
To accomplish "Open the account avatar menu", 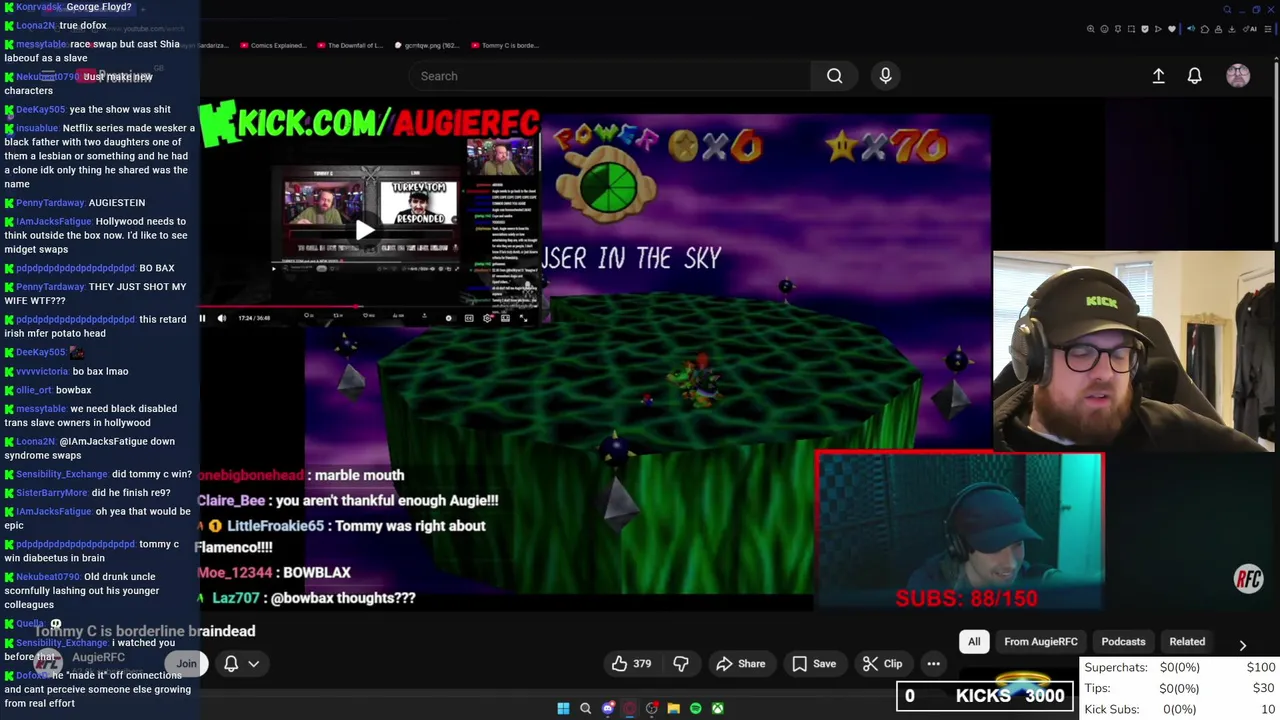I will [x=1238, y=76].
